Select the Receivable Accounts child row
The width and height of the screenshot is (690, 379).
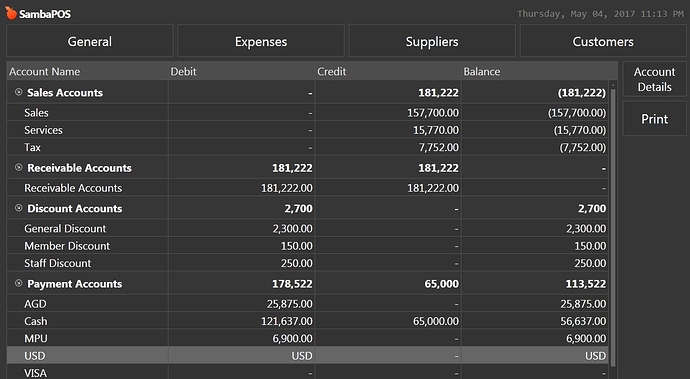tap(308, 188)
